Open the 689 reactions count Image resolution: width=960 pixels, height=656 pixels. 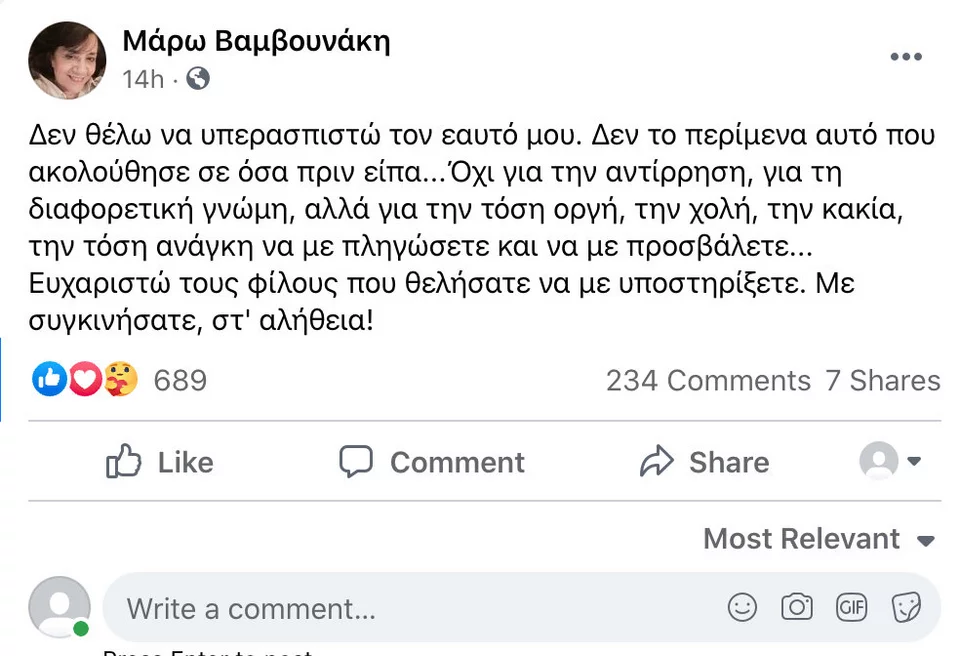tap(180, 381)
